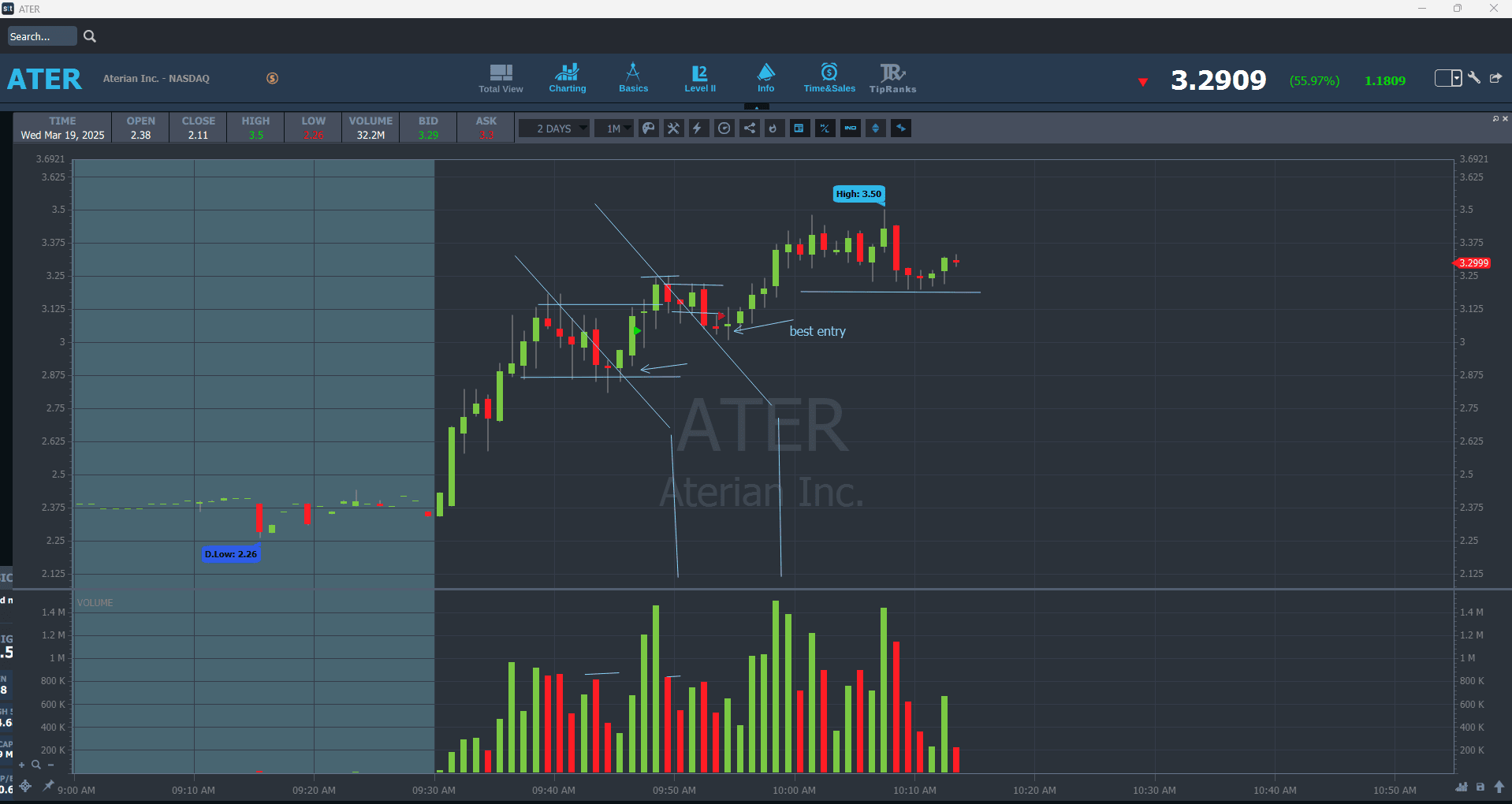This screenshot has width=1512, height=804.
Task: Click the red down triangle price indicator
Action: point(1142,82)
